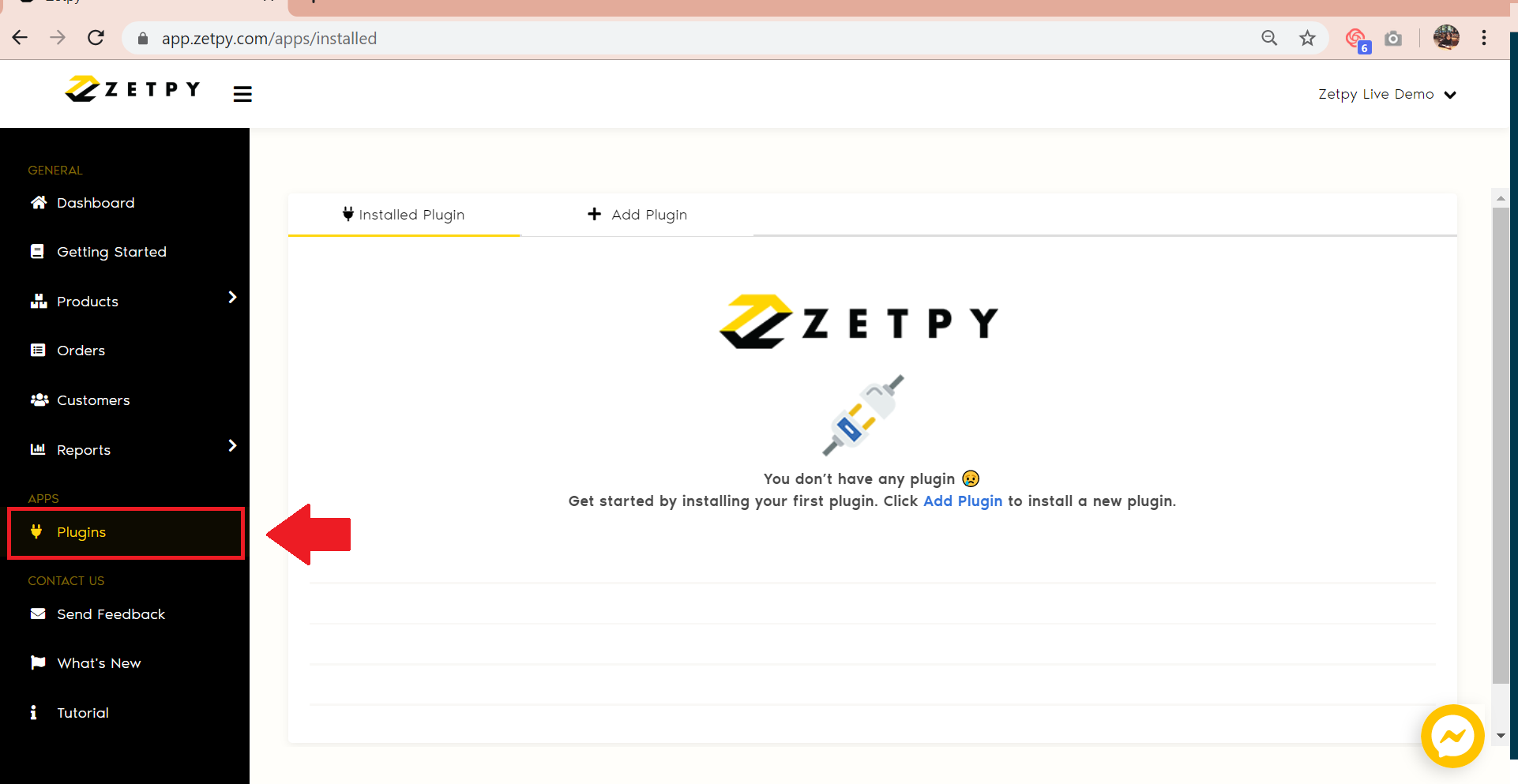Click the plus icon on Add Plugin
1518x784 pixels.
(595, 214)
